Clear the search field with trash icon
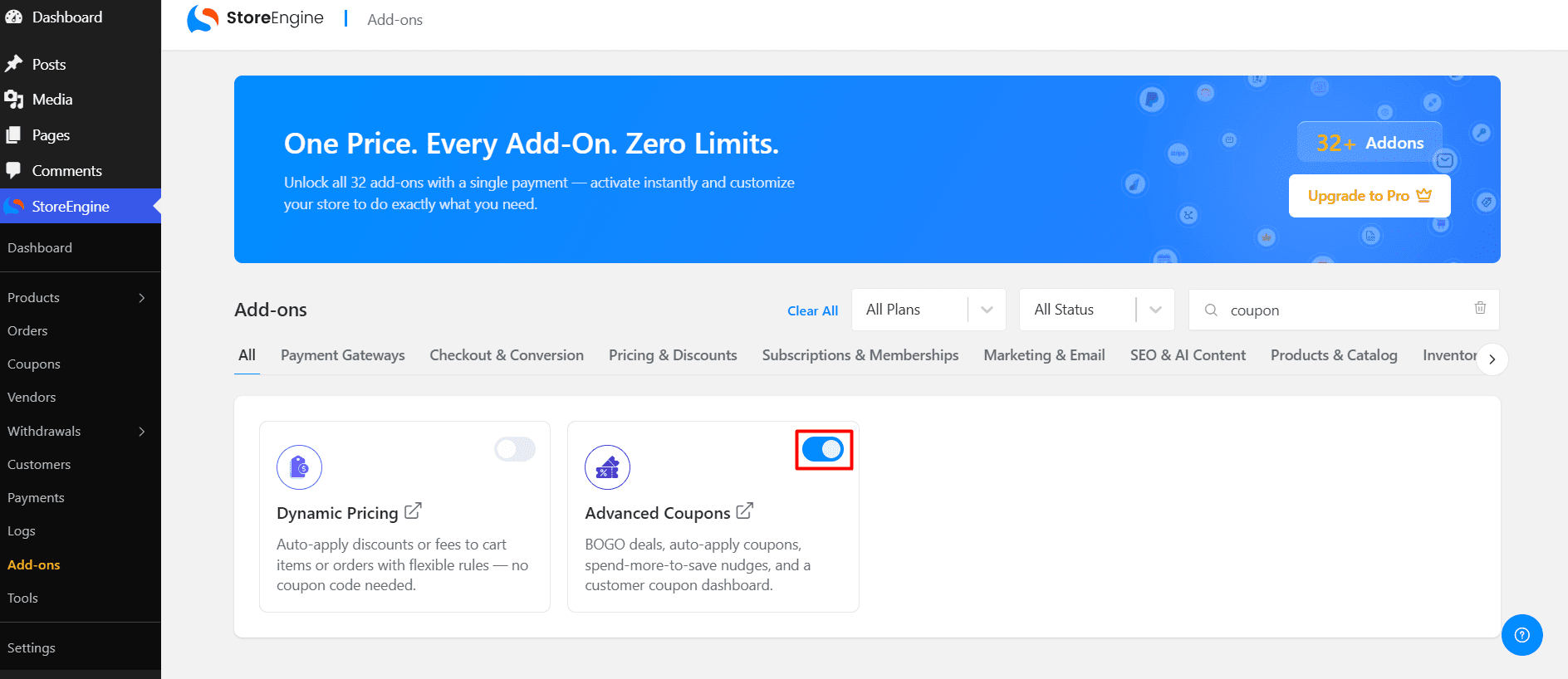Viewport: 1568px width, 679px height. (1480, 308)
